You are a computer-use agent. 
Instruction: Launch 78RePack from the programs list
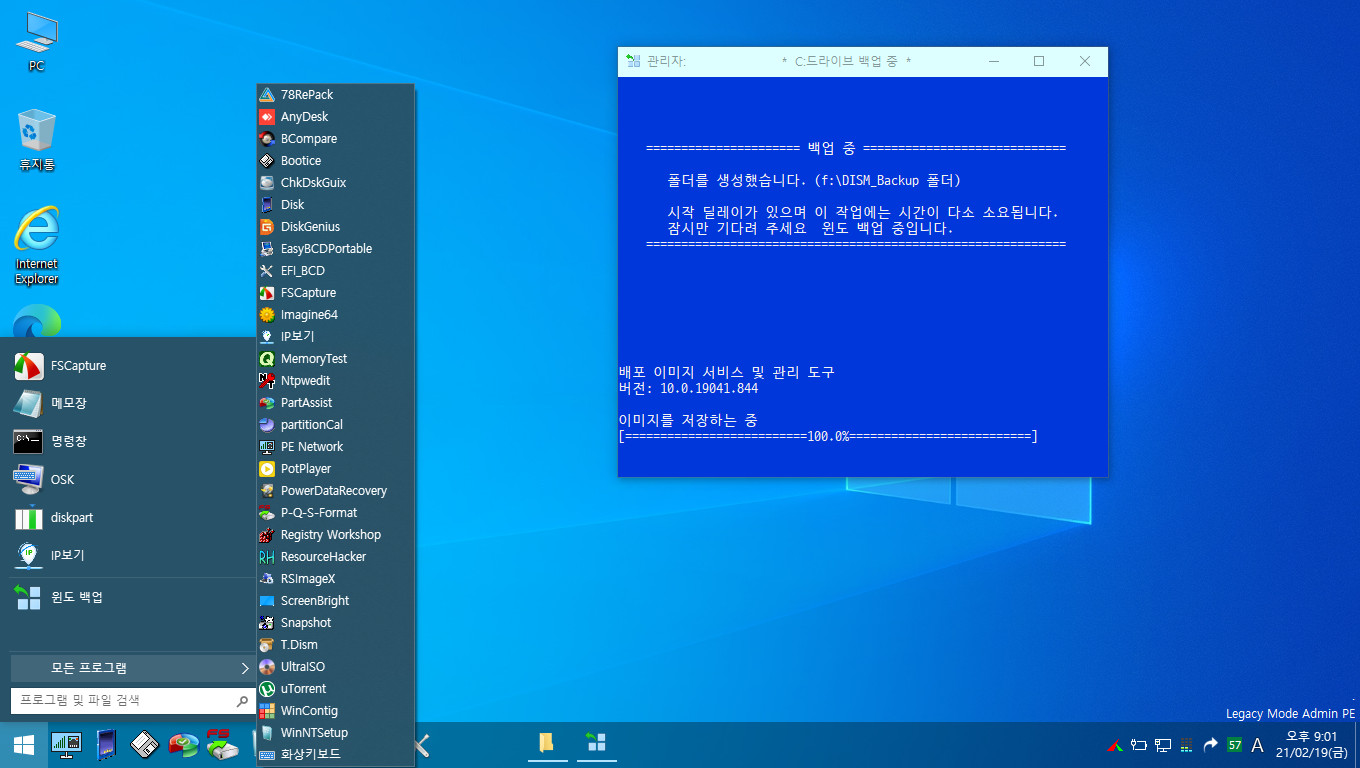coord(335,94)
